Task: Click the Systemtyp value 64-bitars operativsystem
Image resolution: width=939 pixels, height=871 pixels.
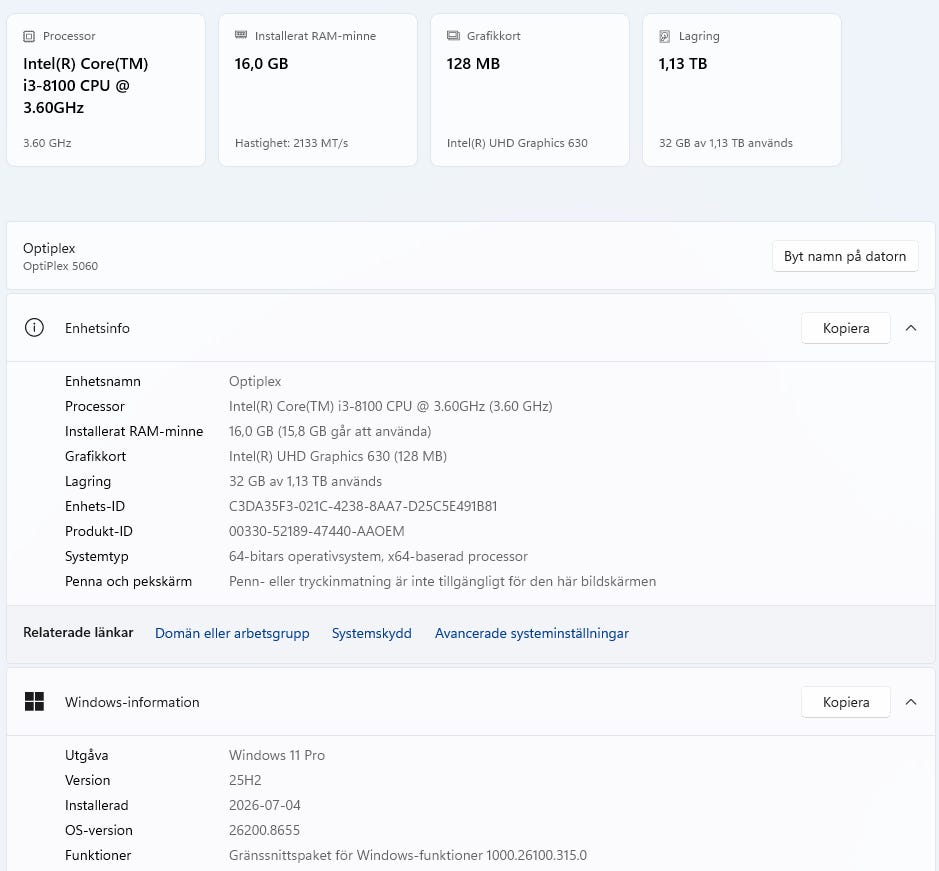Action: 378,557
